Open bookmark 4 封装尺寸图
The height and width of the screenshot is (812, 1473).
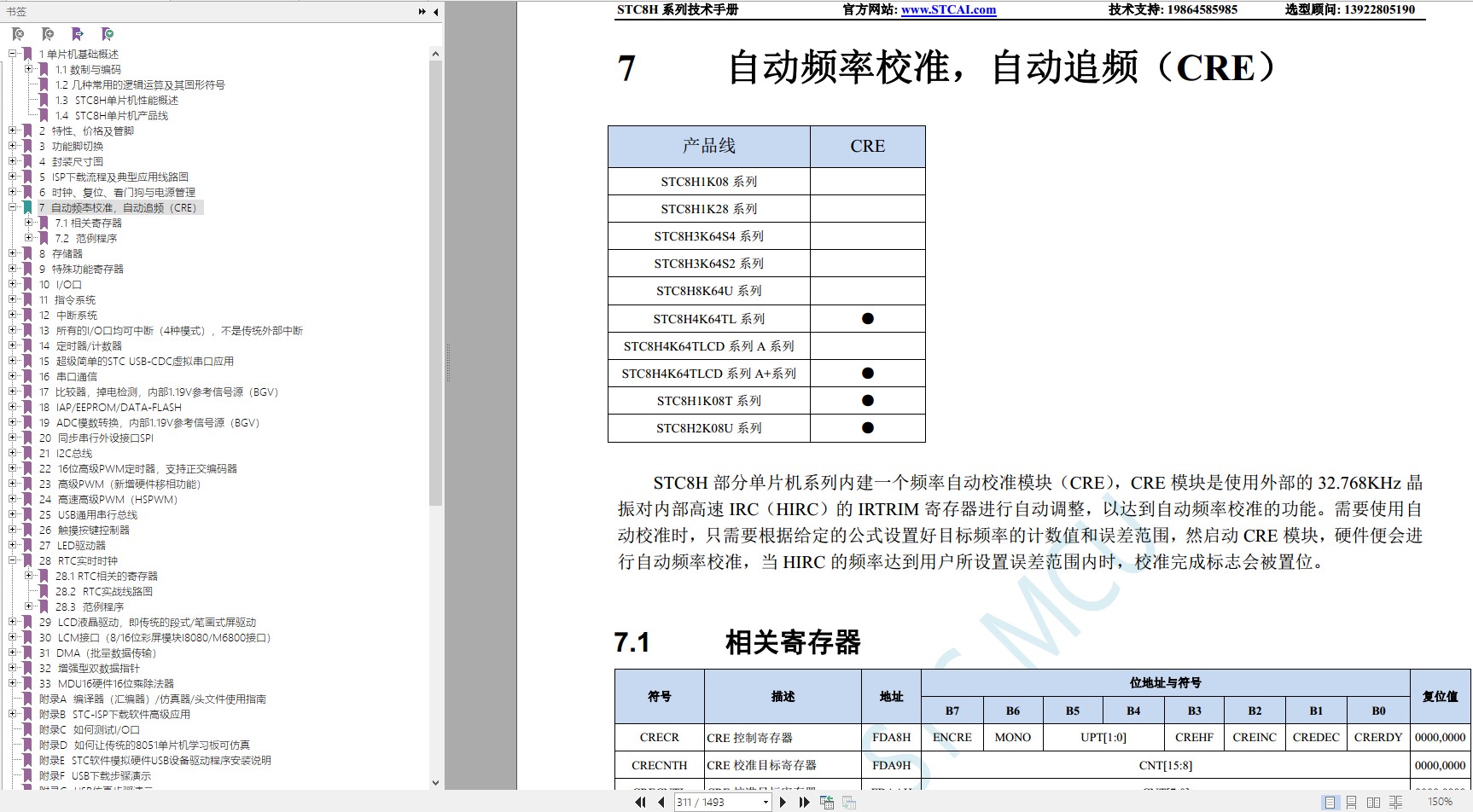[71, 161]
